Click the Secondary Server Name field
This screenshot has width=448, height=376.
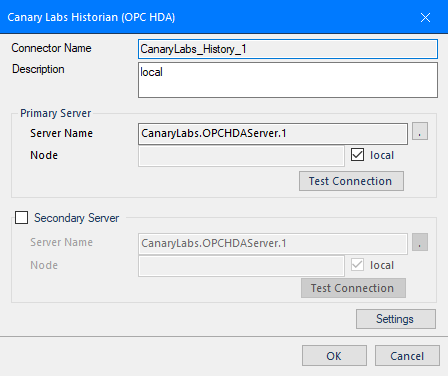click(273, 243)
